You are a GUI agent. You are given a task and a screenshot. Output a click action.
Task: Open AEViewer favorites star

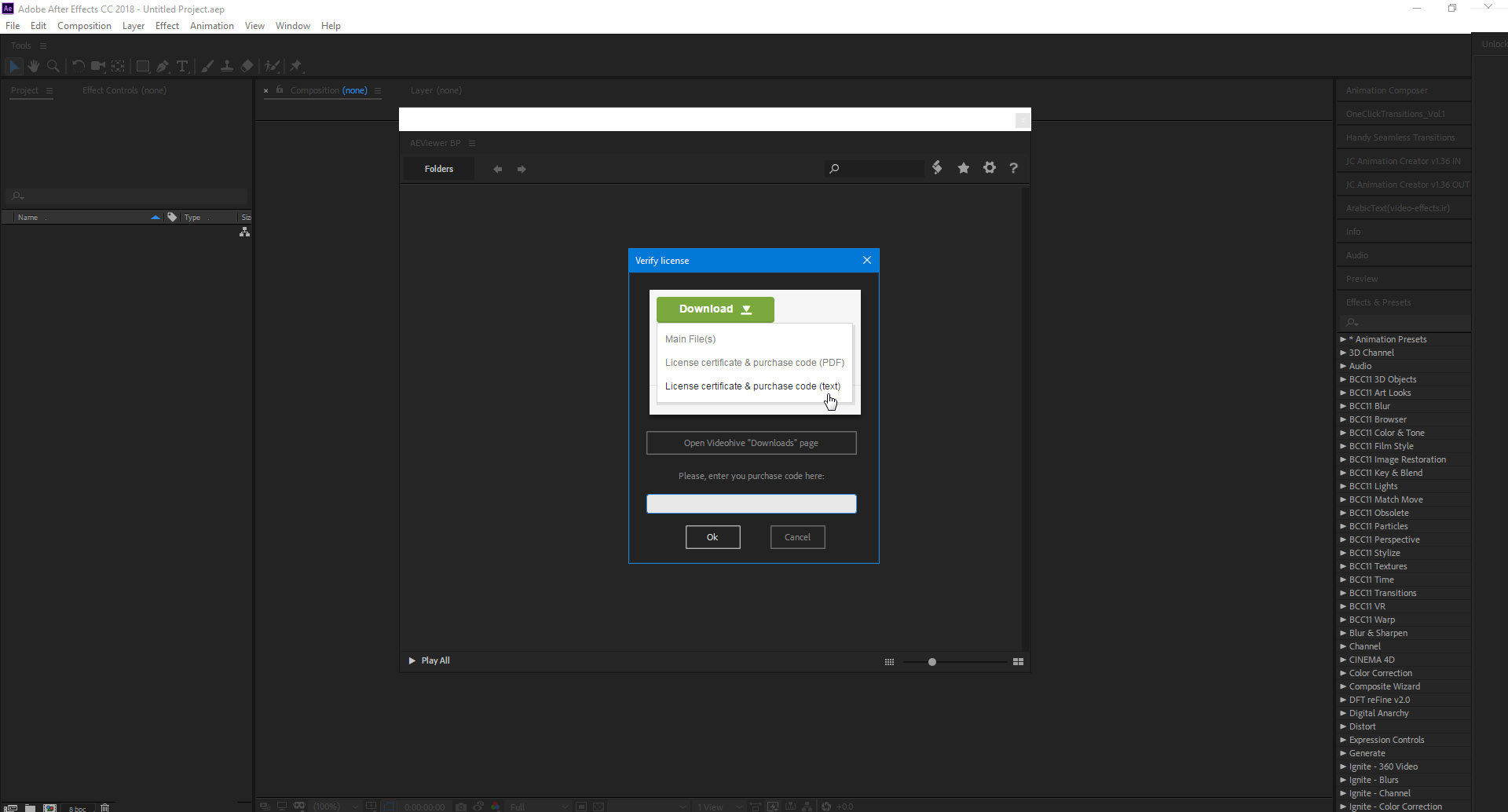click(x=964, y=168)
